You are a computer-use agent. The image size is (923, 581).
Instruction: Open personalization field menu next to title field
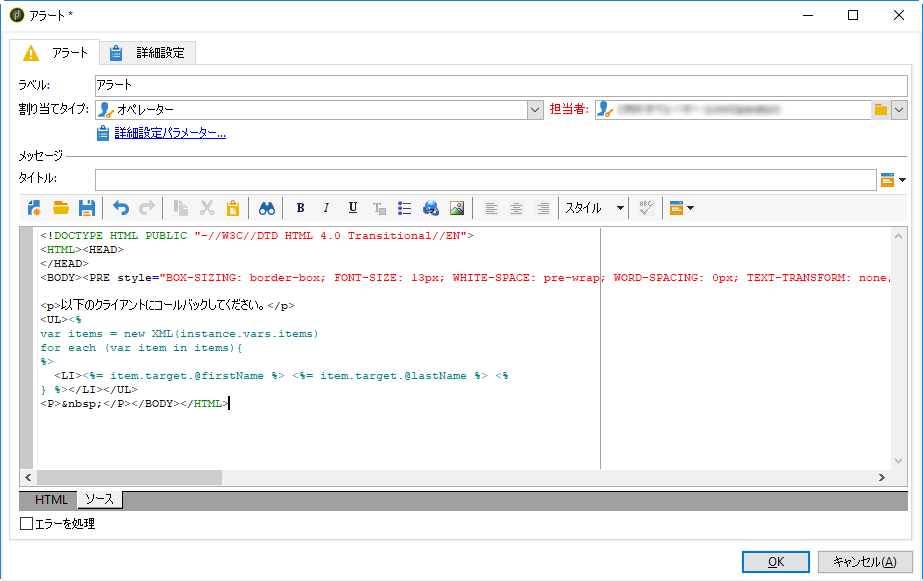(x=892, y=180)
